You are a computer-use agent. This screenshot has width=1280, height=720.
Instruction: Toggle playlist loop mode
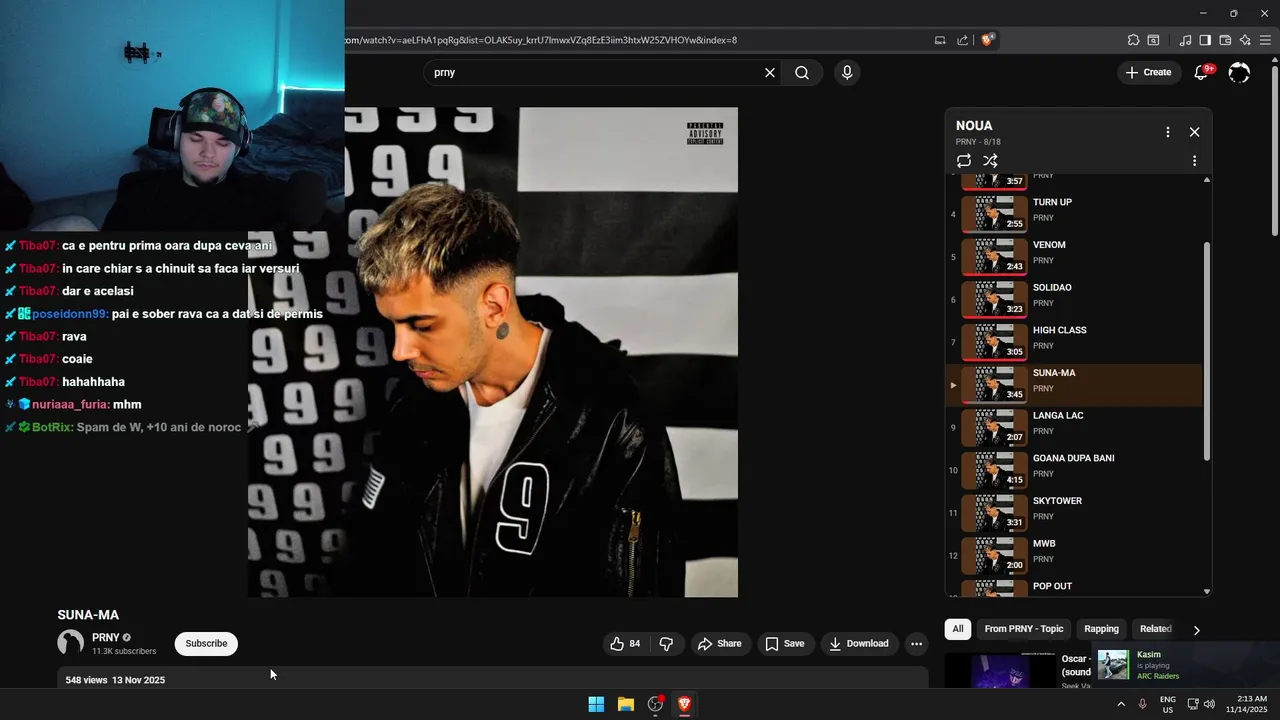964,161
